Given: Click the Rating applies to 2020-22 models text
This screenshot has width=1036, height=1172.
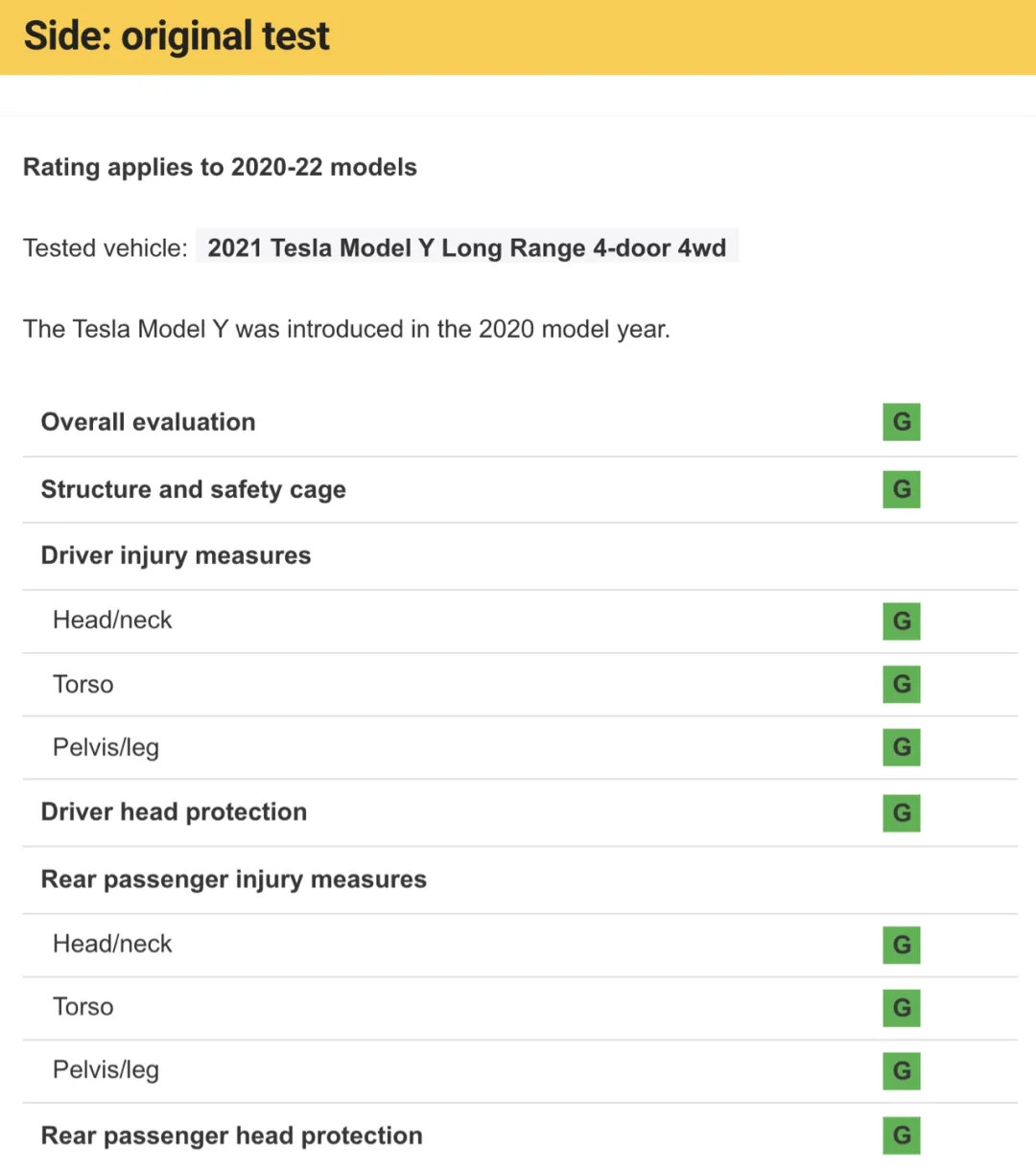Looking at the screenshot, I should [220, 167].
